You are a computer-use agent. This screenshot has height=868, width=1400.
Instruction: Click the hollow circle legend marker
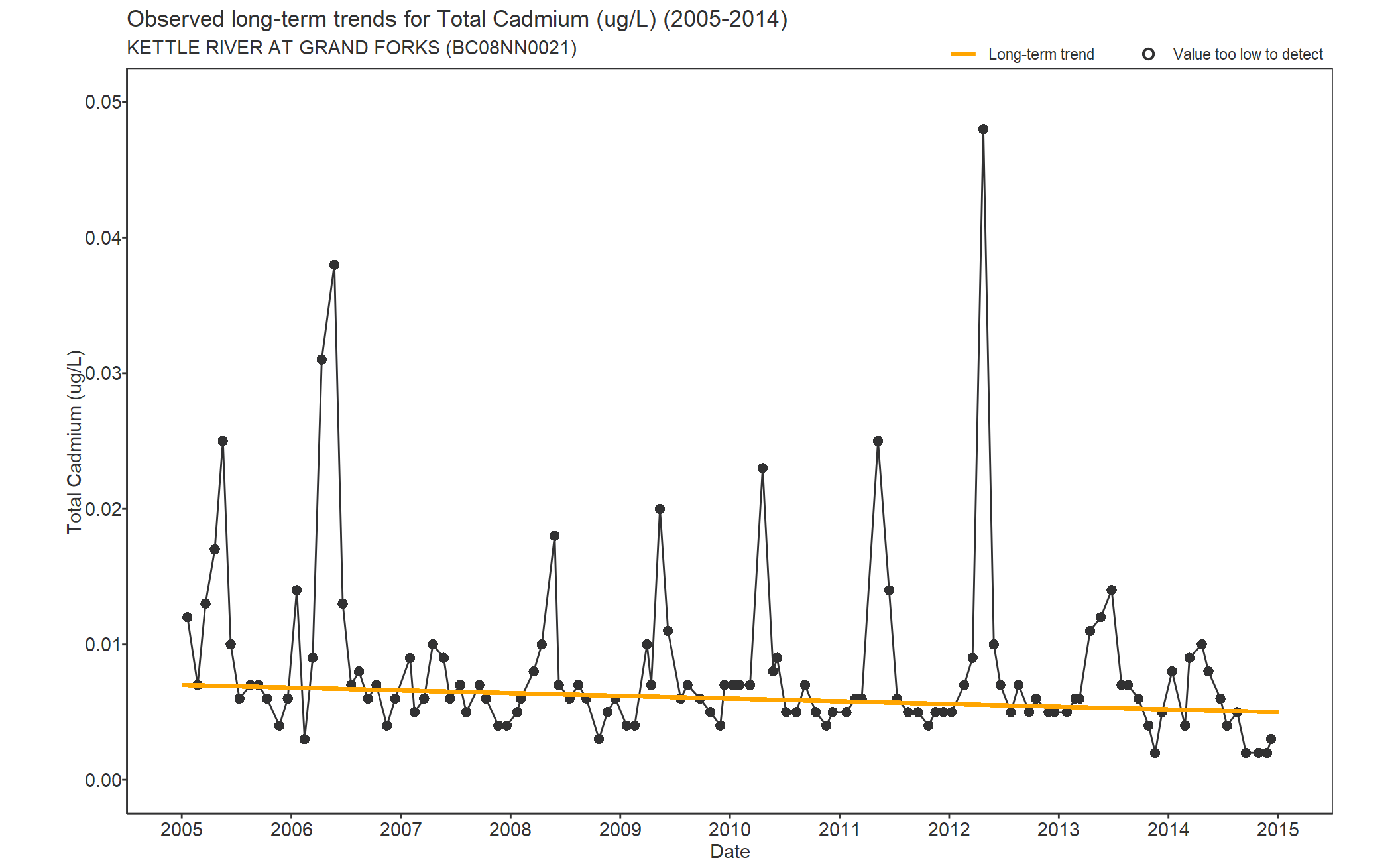[1148, 54]
